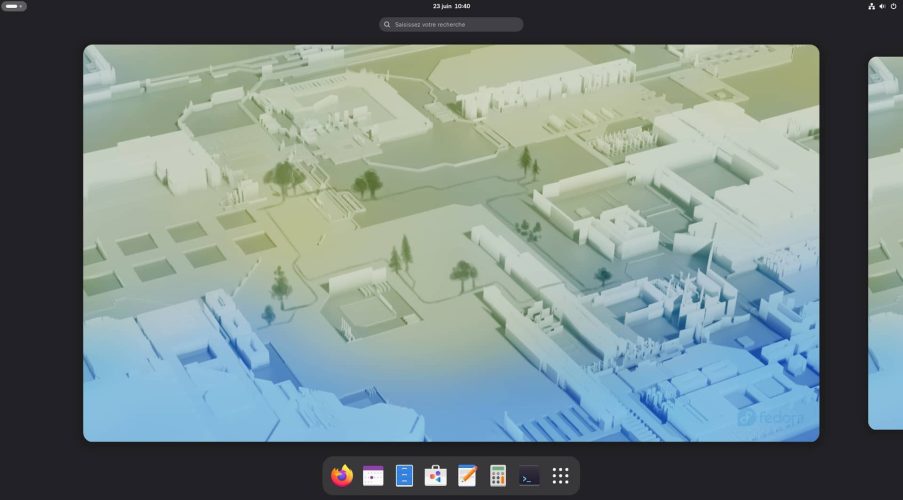Launch the Calculator app
The image size is (903, 500).
point(498,476)
